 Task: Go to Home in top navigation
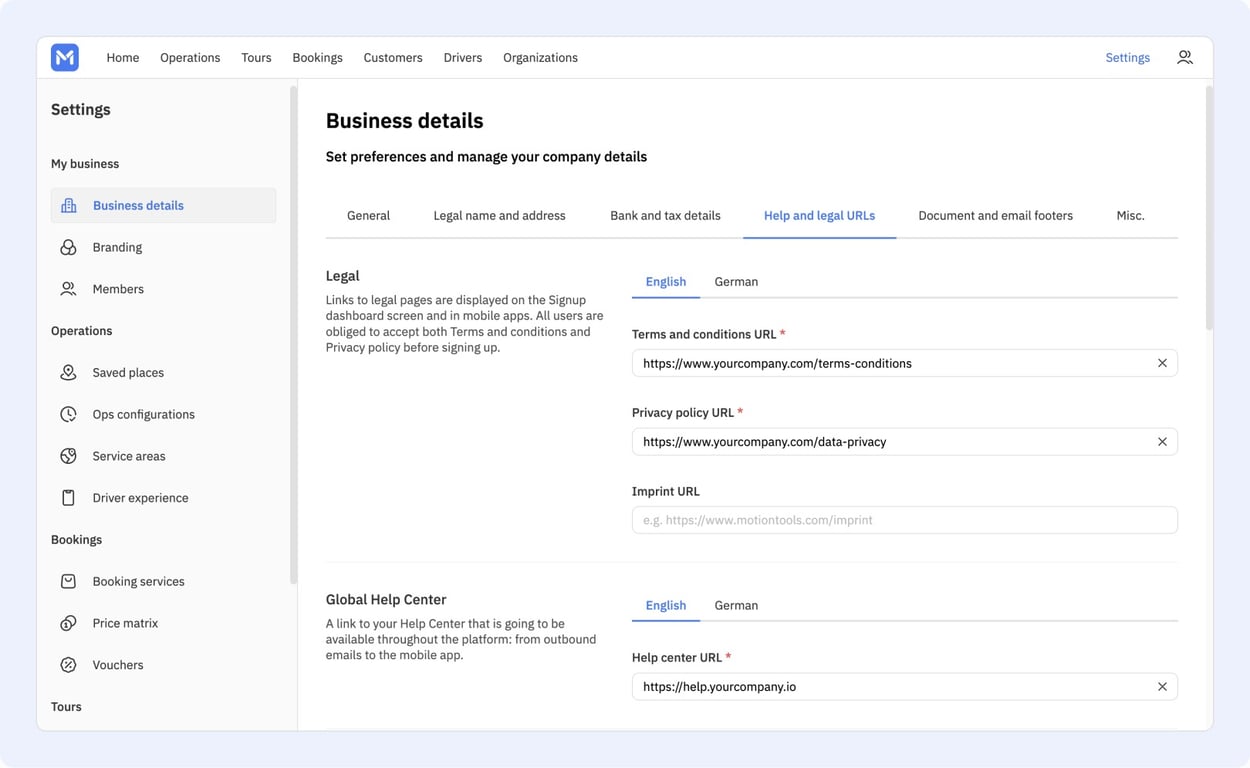pyautogui.click(x=123, y=57)
